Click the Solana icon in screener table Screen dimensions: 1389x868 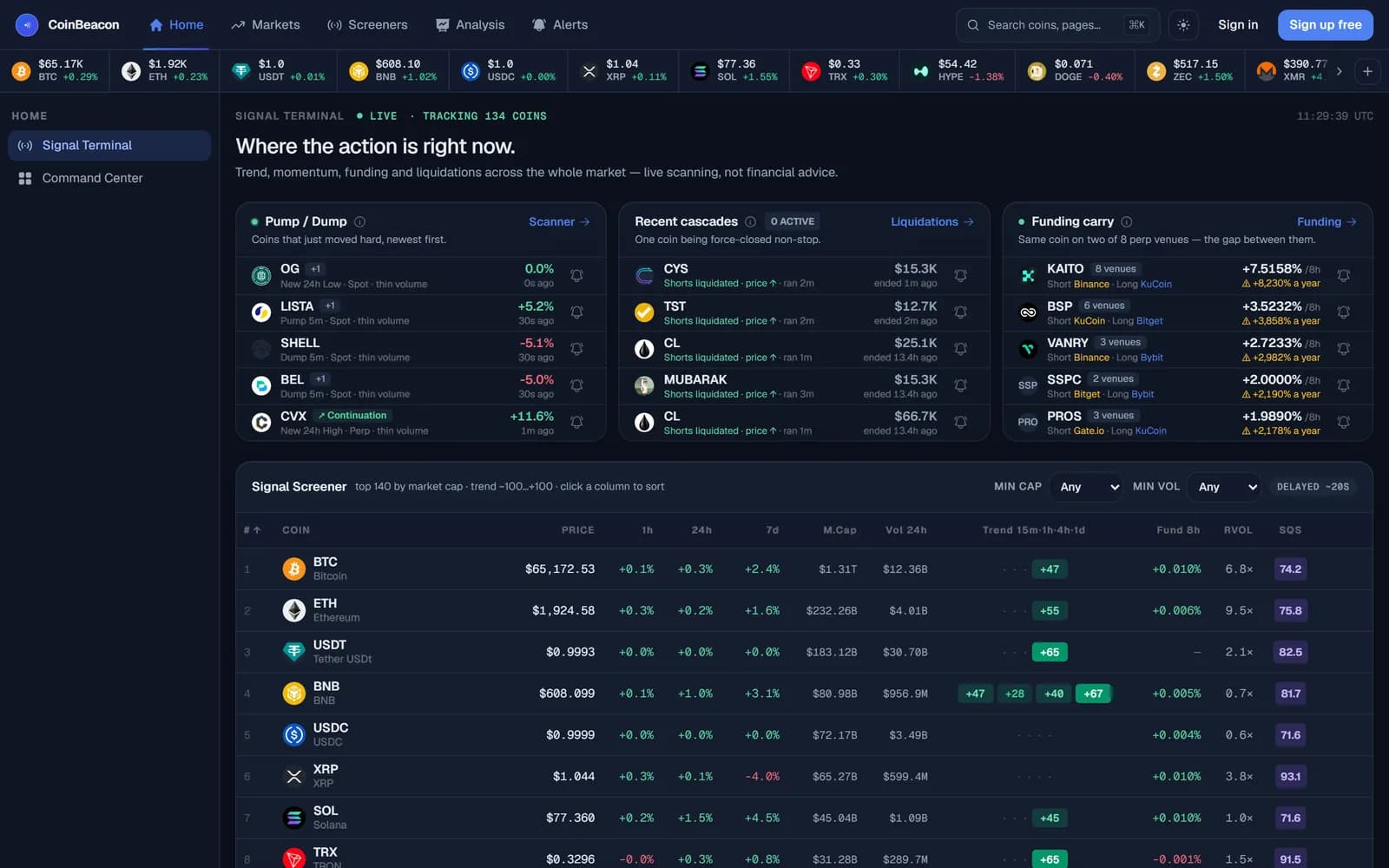coord(294,818)
